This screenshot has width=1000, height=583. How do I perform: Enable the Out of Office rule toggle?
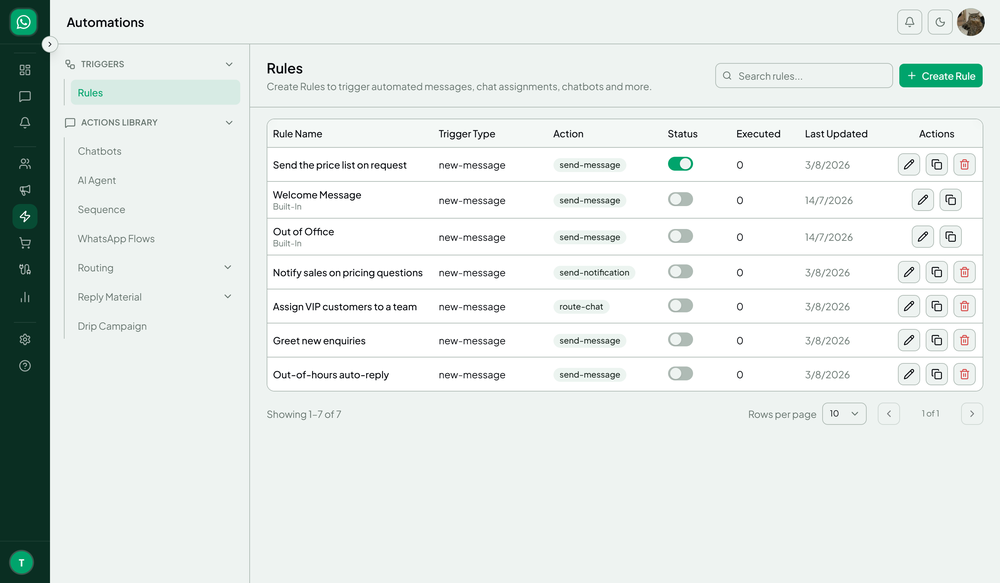[x=680, y=236]
